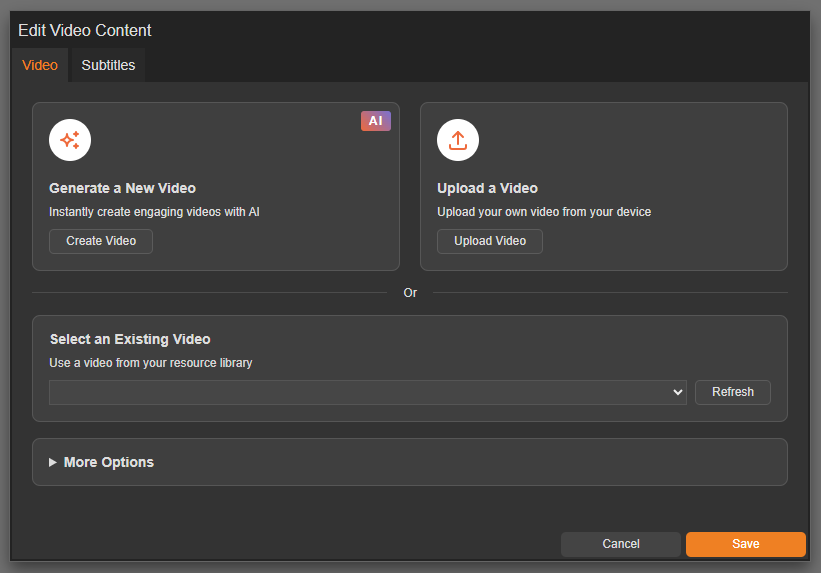The width and height of the screenshot is (821, 573).
Task: Click the Create Video button
Action: pos(101,241)
